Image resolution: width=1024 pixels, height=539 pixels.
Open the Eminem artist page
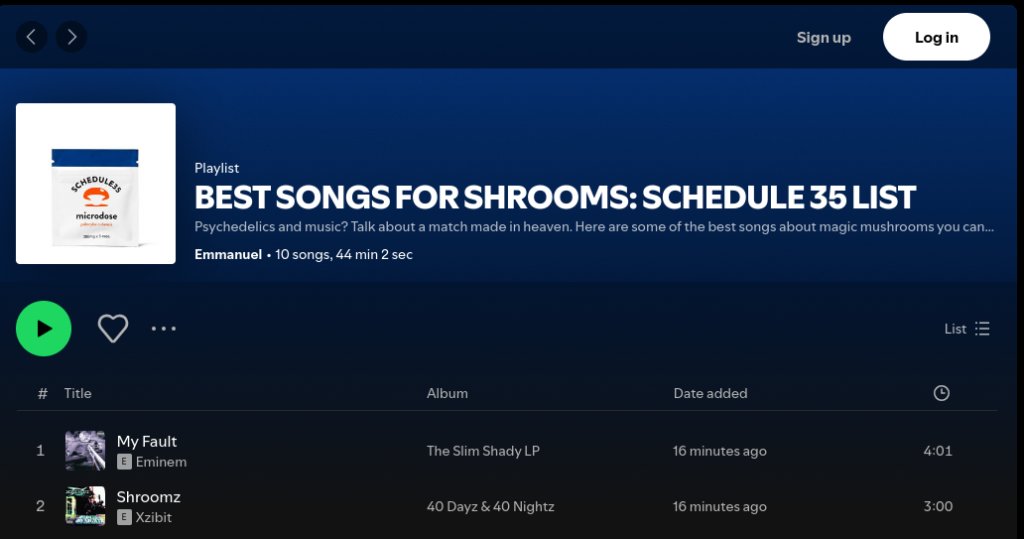pos(161,462)
